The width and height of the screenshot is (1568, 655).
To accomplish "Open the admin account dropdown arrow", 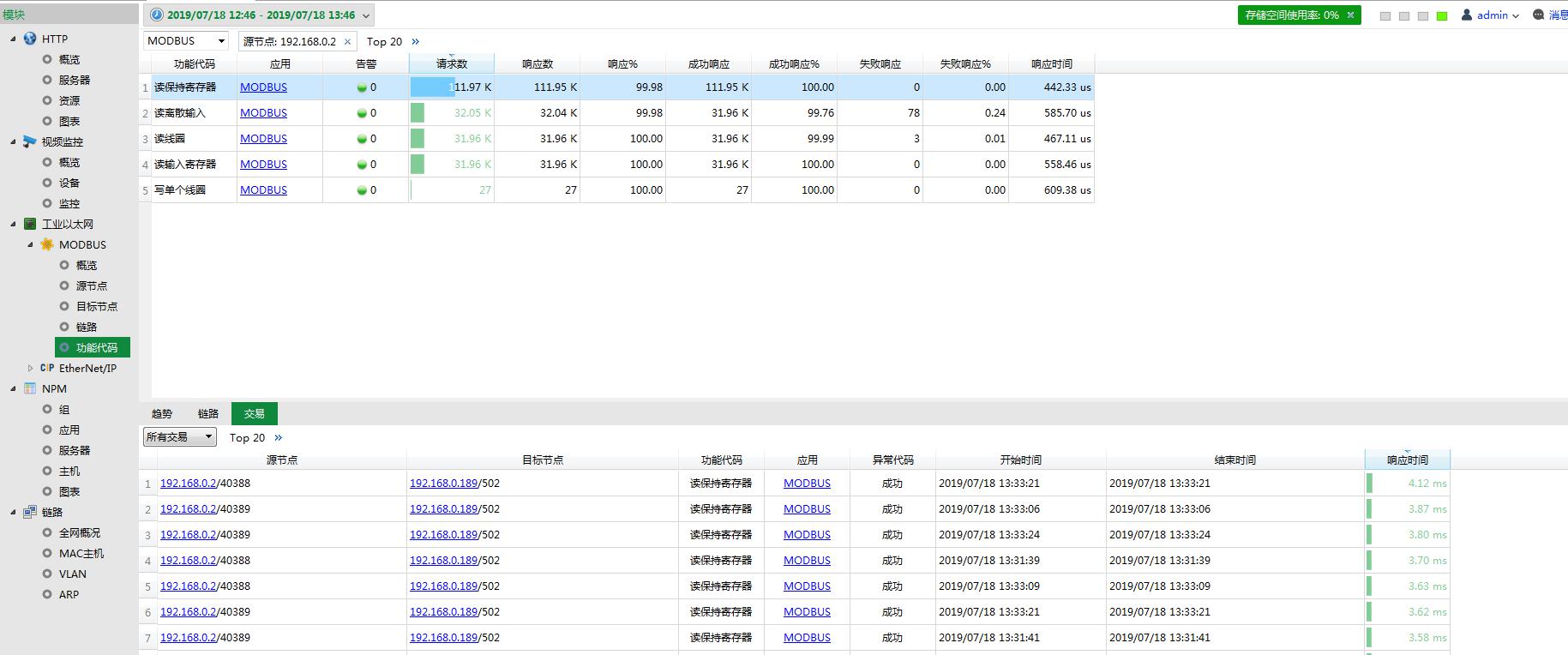I will [x=1516, y=15].
